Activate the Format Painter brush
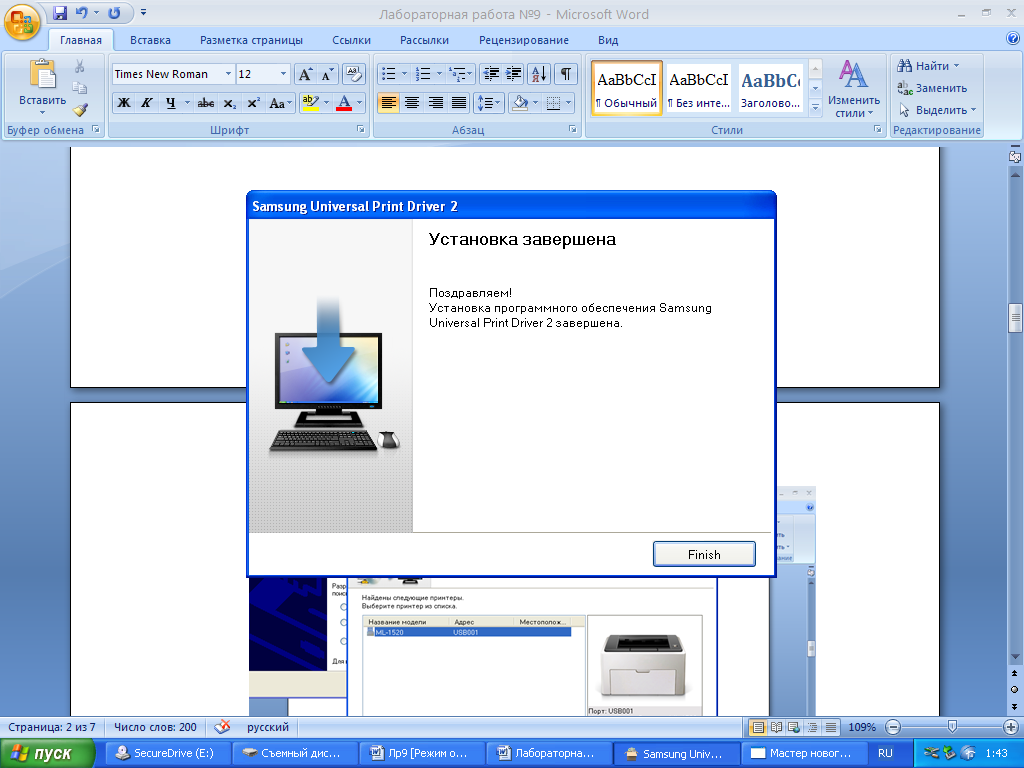 [x=80, y=110]
